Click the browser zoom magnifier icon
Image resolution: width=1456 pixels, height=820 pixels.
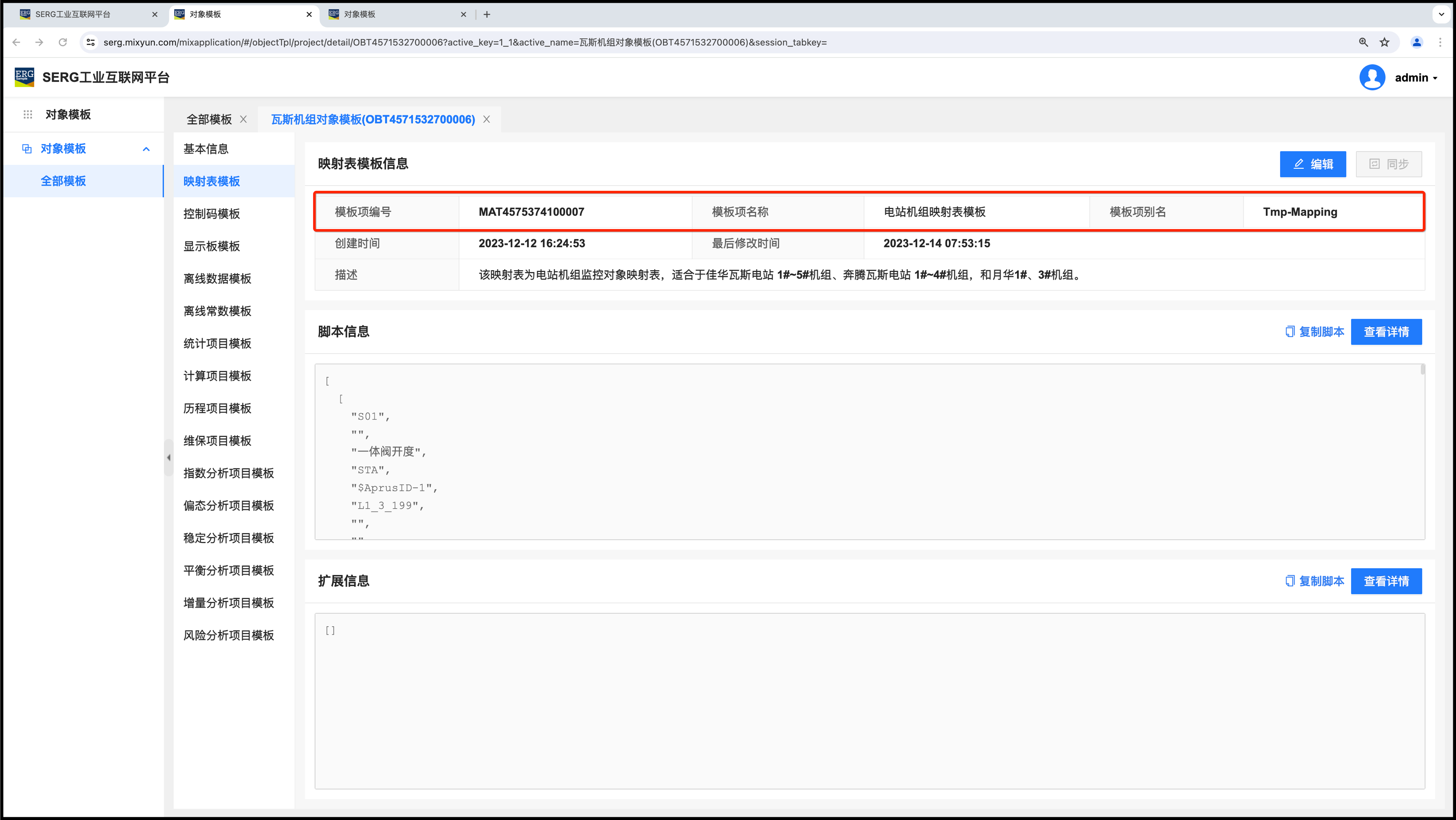coord(1363,43)
